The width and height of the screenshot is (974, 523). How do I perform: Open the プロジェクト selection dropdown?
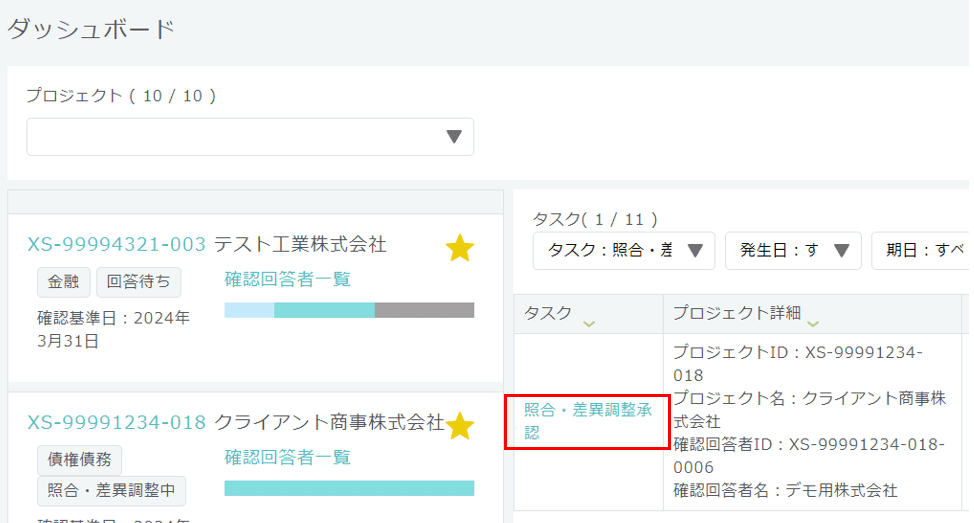coord(250,137)
